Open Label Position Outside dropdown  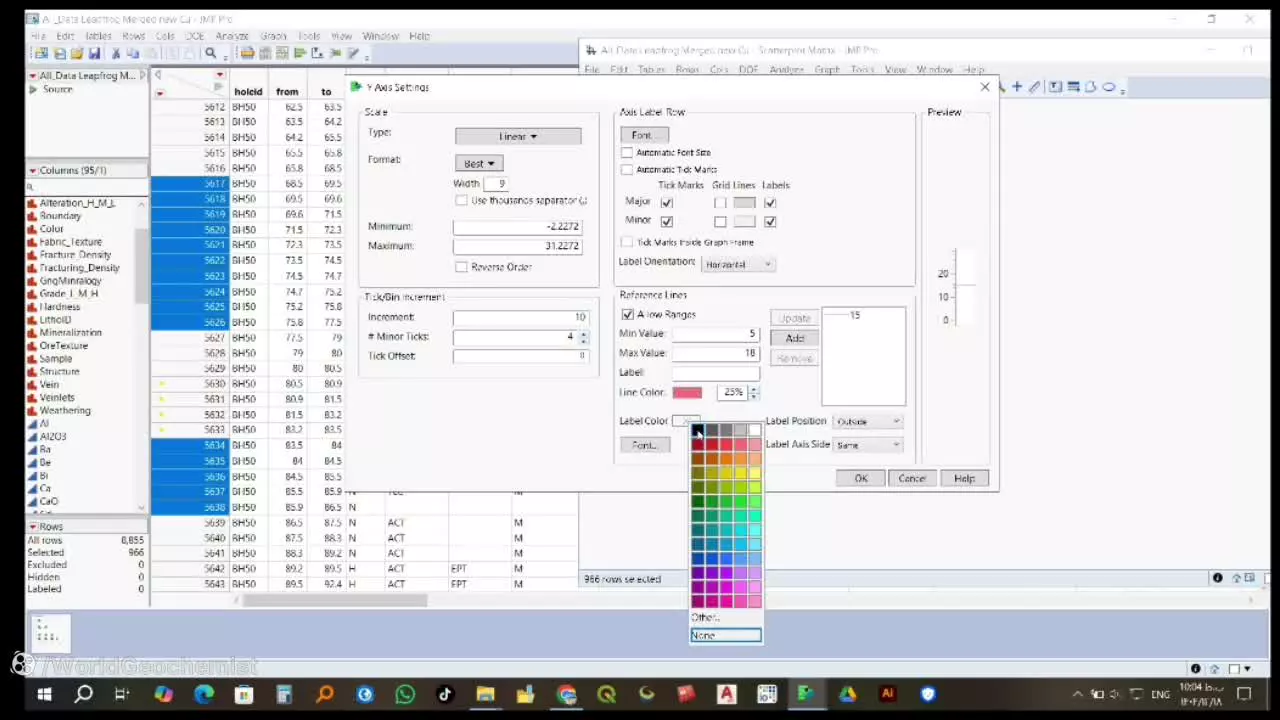868,421
